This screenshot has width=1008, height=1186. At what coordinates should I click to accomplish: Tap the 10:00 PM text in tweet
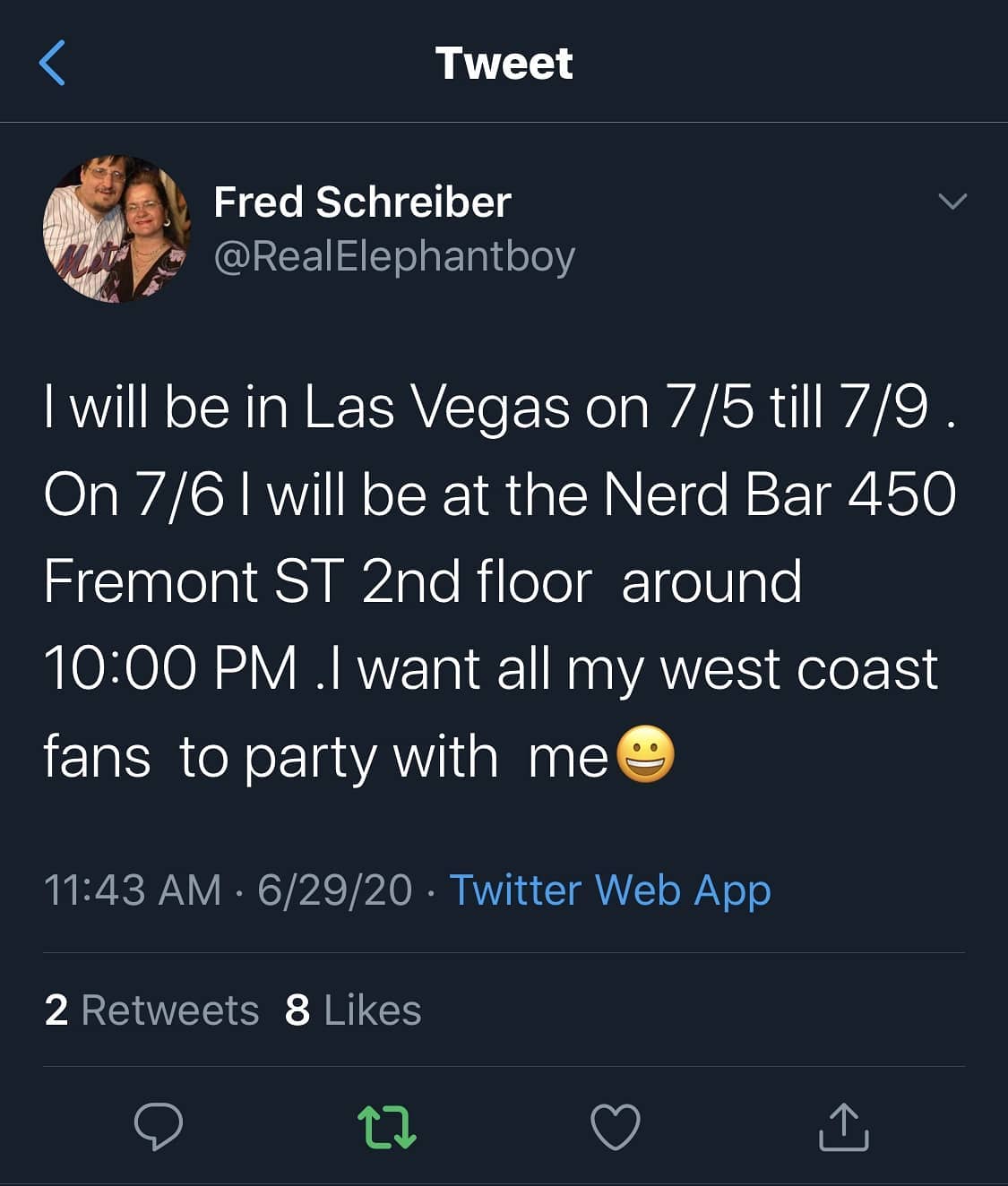(x=170, y=668)
